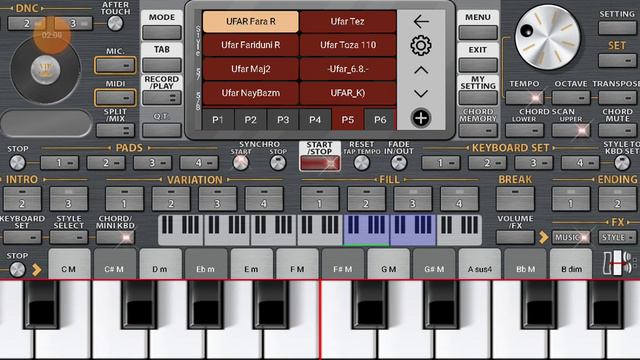The width and height of the screenshot is (640, 360).
Task: Click STYLE TO KBD SET knob
Action: [622, 163]
